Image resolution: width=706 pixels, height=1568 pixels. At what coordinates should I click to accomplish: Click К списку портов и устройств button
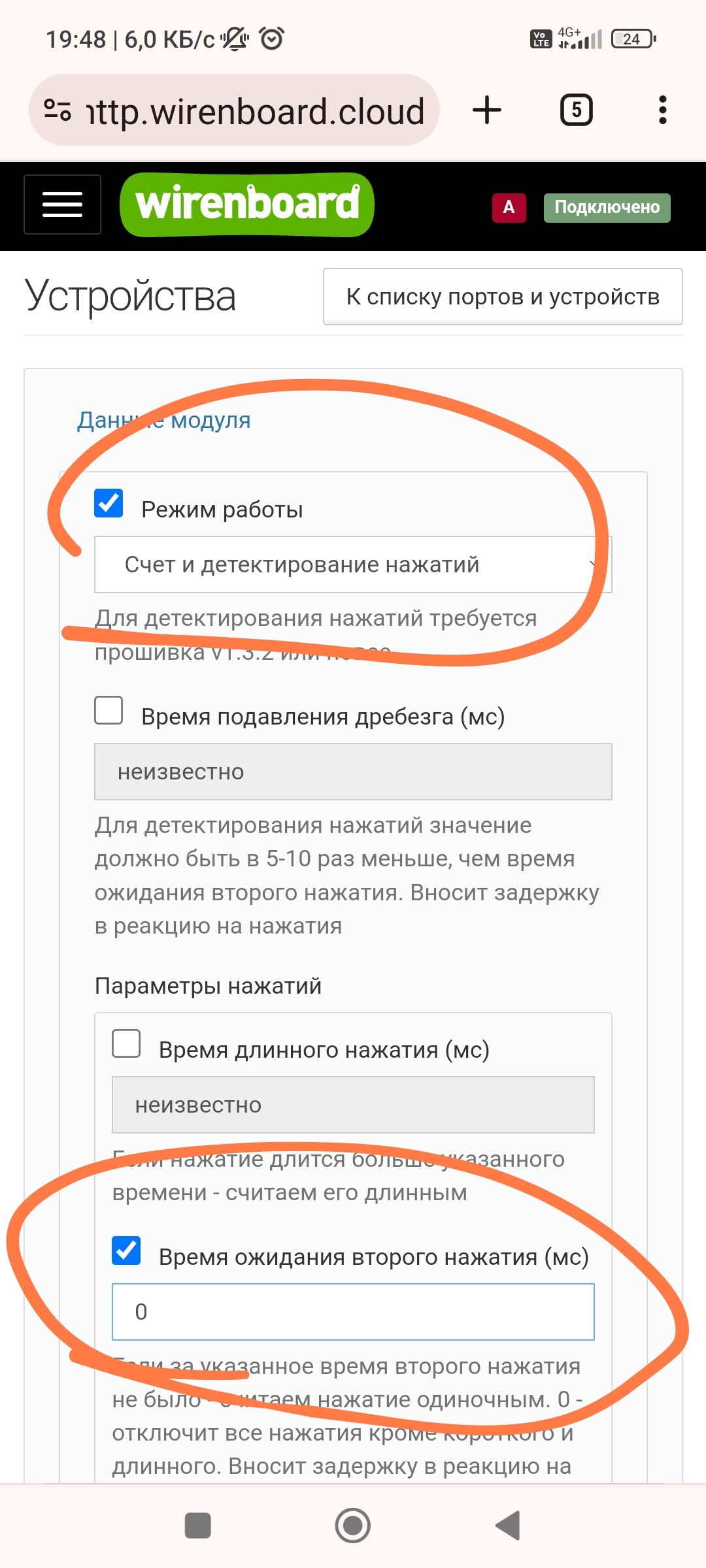click(x=503, y=297)
